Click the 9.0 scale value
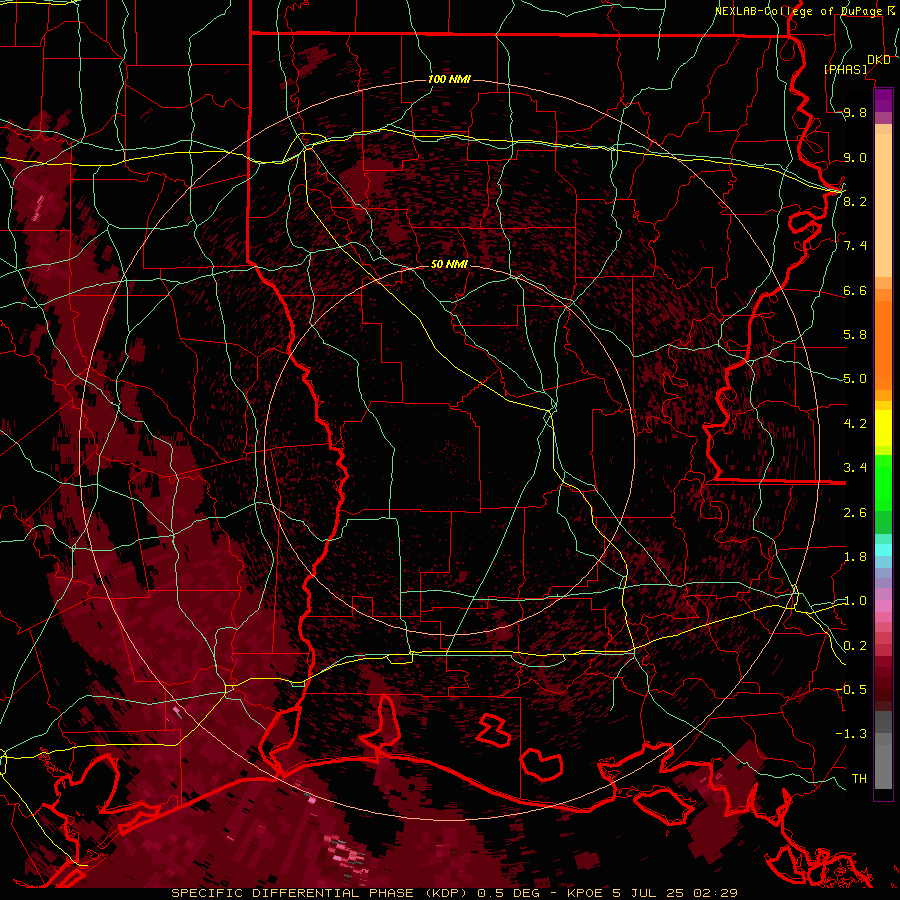Viewport: 900px width, 900px height. click(855, 157)
